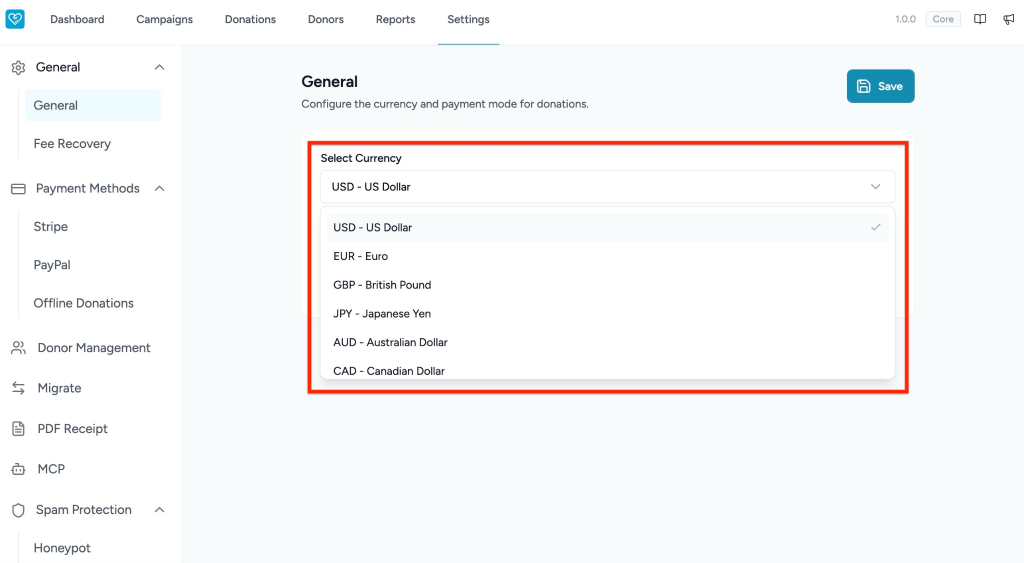The height and width of the screenshot is (563, 1024).
Task: Click checkmark beside USD - US Dollar option
Action: tap(875, 227)
